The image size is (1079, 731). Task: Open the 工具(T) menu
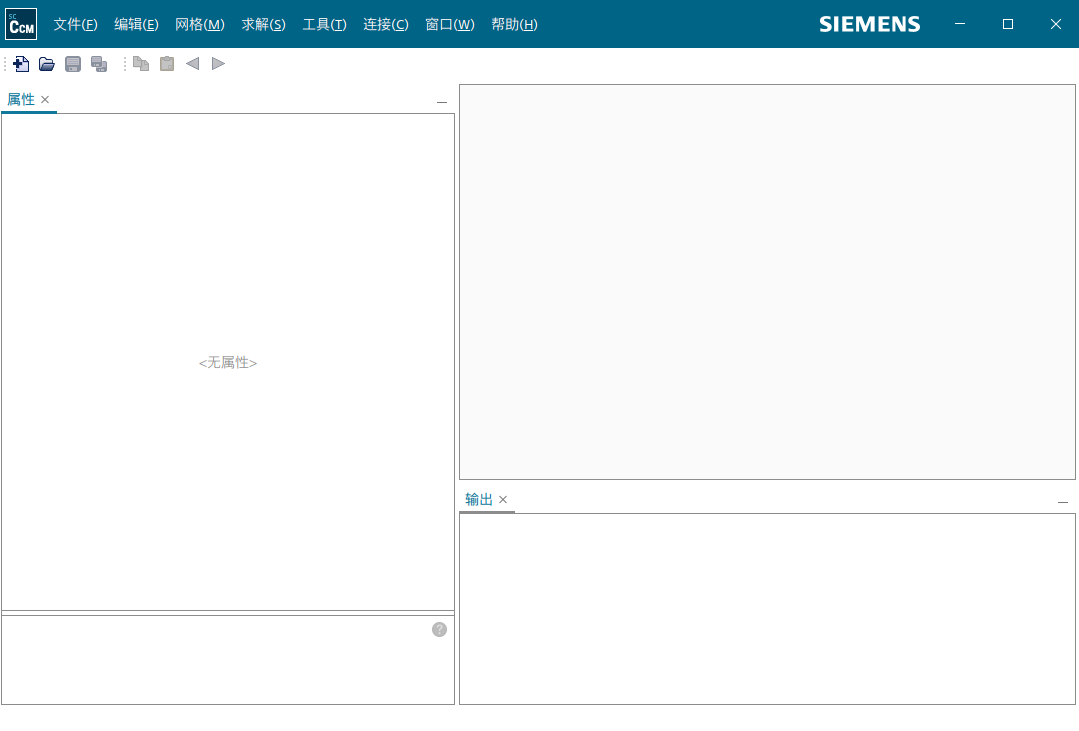pos(324,24)
